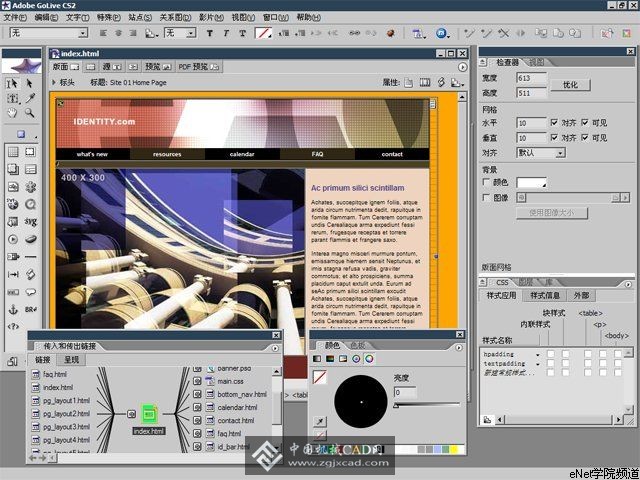Click the contact nav link in page
Screen dimensions: 640x480
[x=392, y=154]
